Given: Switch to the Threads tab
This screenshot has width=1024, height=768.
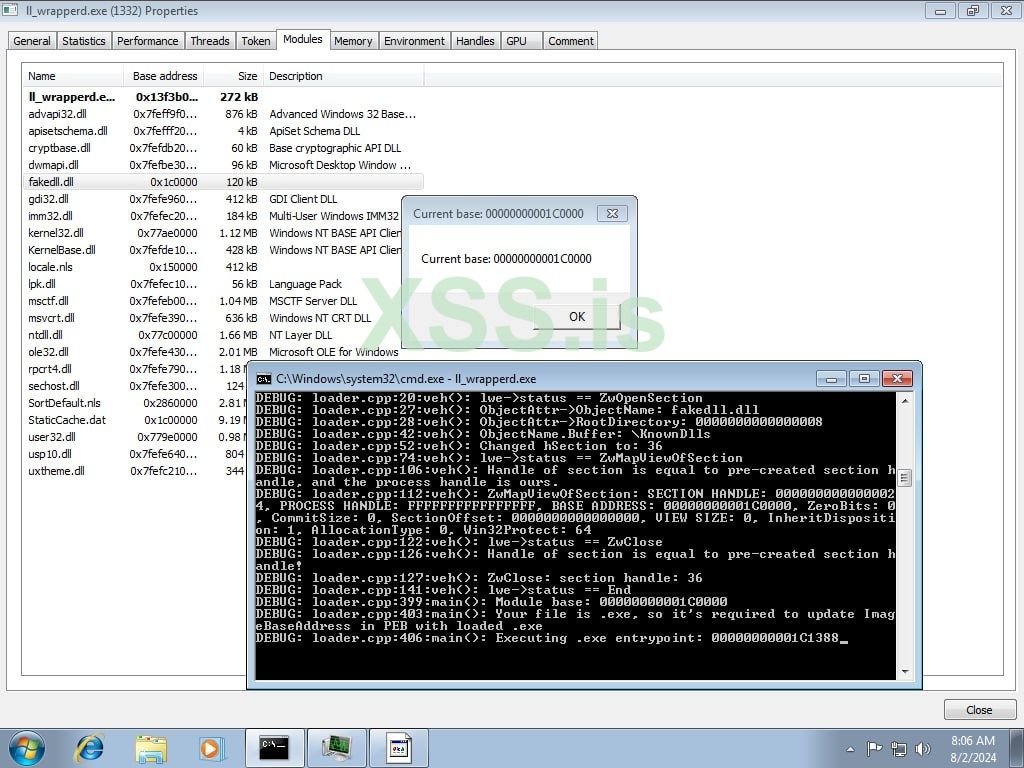Looking at the screenshot, I should click(210, 41).
